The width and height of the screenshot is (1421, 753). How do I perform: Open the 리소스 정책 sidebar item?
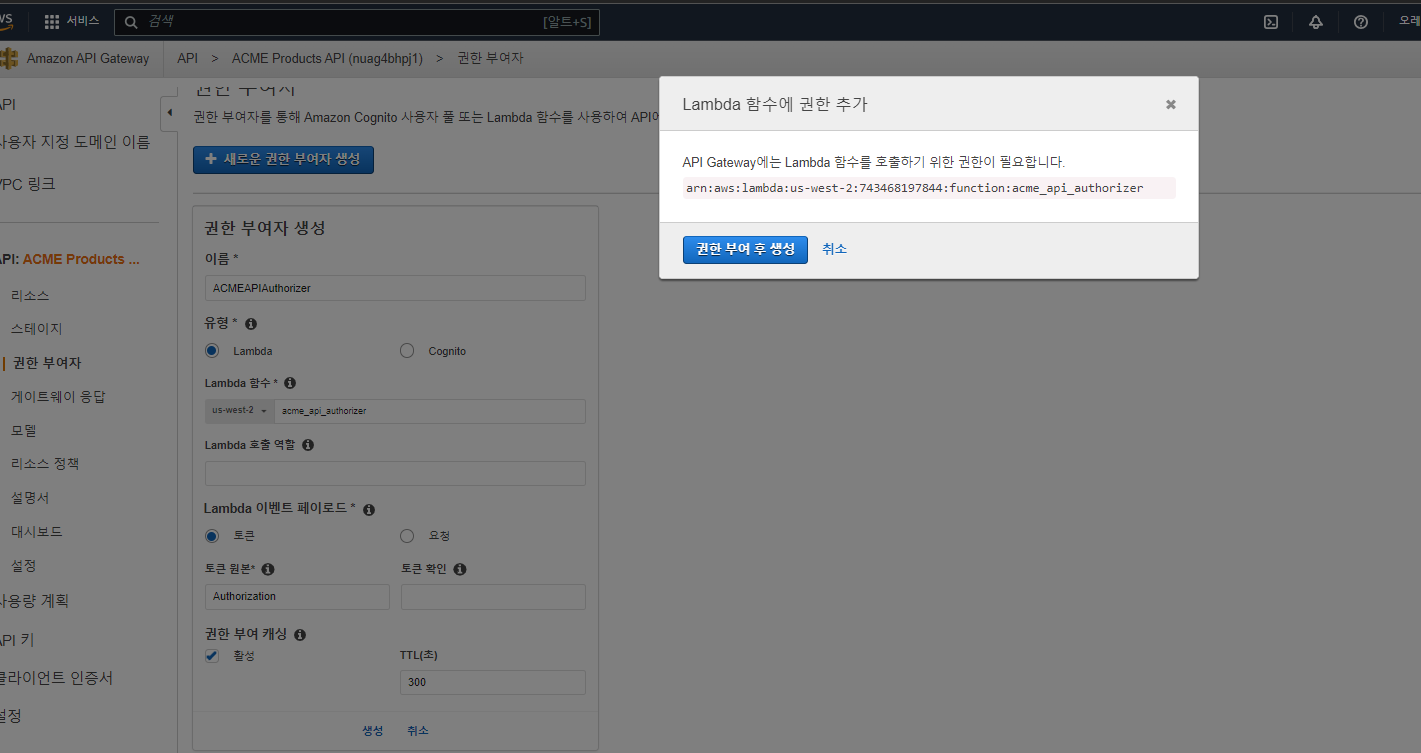click(45, 464)
